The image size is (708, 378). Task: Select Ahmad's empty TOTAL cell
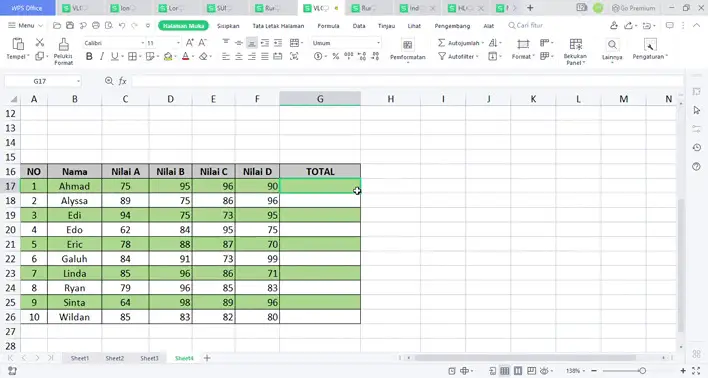[320, 186]
